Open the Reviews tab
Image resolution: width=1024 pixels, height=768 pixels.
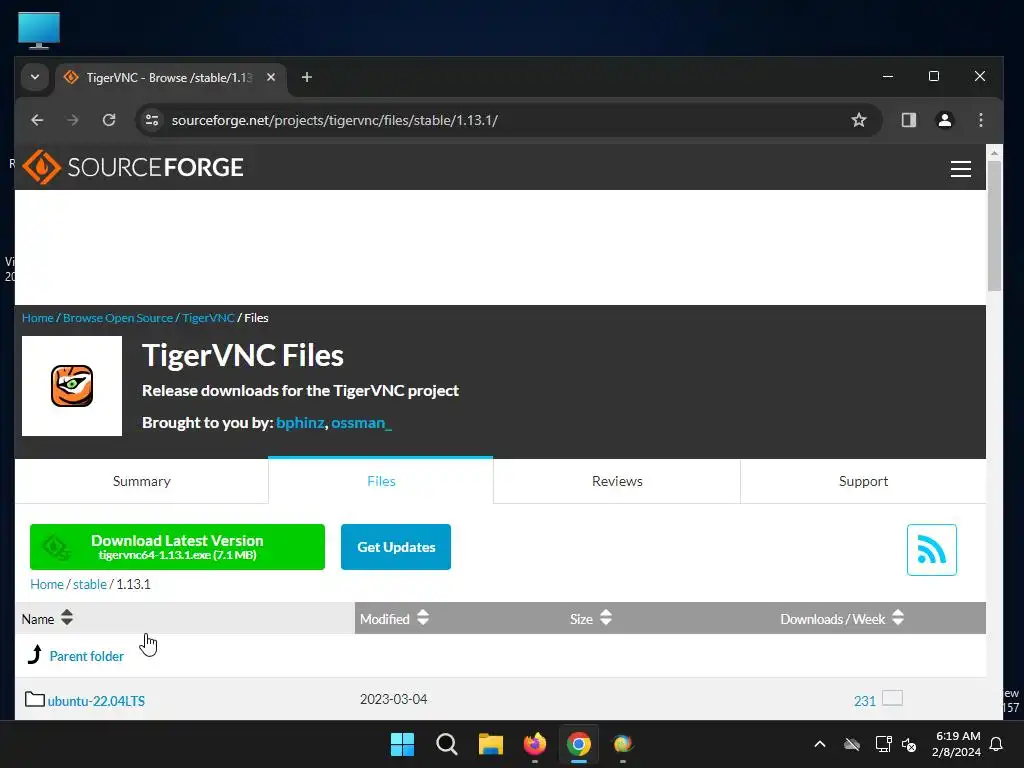click(x=617, y=481)
